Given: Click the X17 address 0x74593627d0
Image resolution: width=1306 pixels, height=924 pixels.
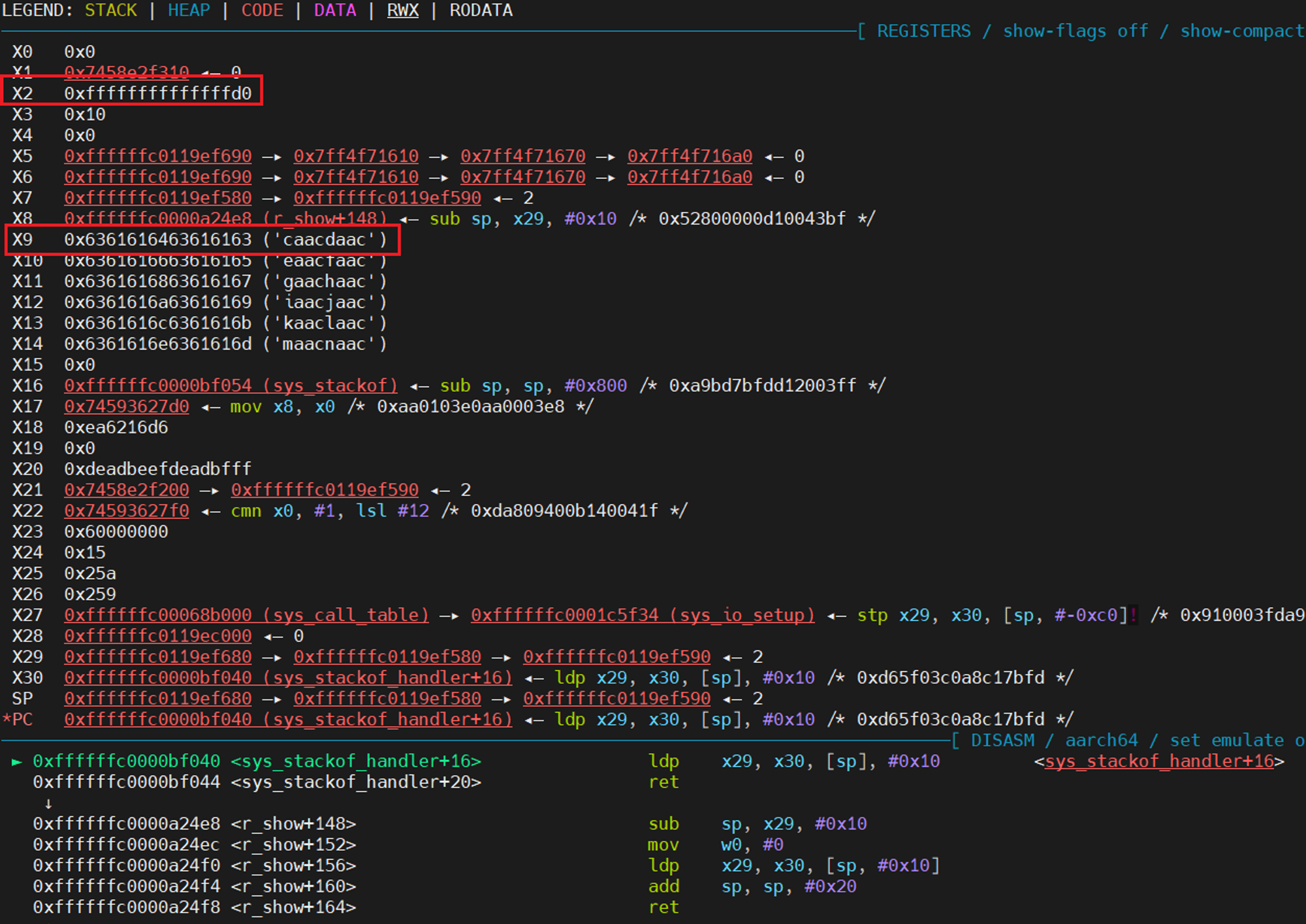Looking at the screenshot, I should [x=127, y=407].
